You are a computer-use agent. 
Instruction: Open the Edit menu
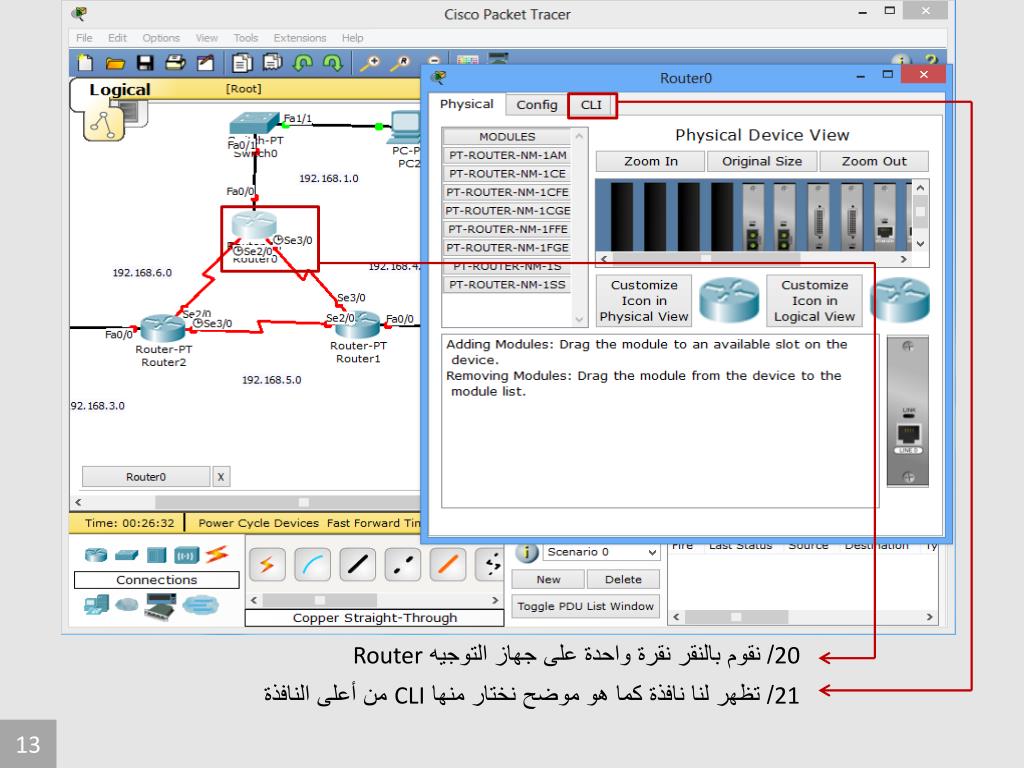click(x=117, y=38)
